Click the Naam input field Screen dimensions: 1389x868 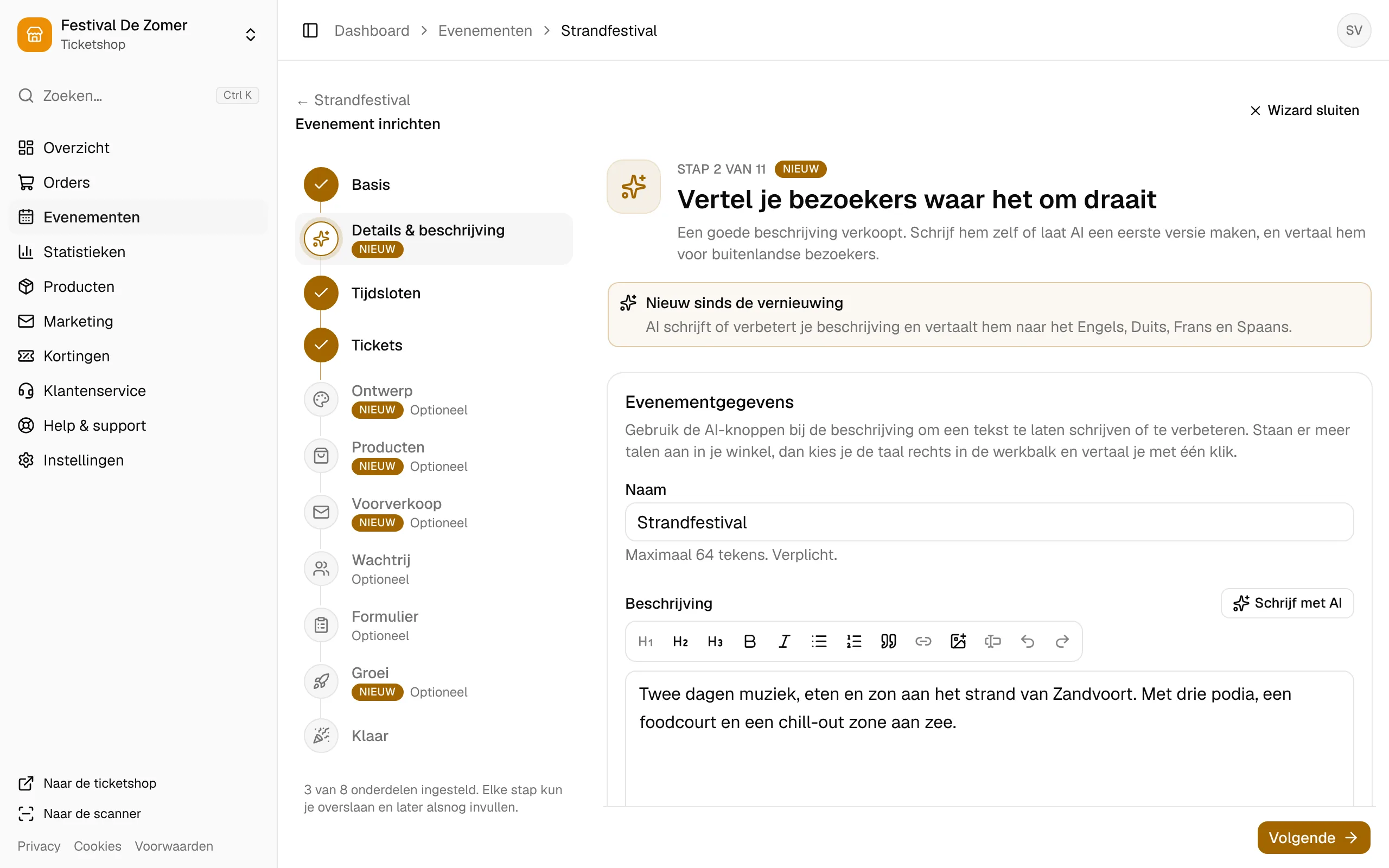(x=989, y=522)
